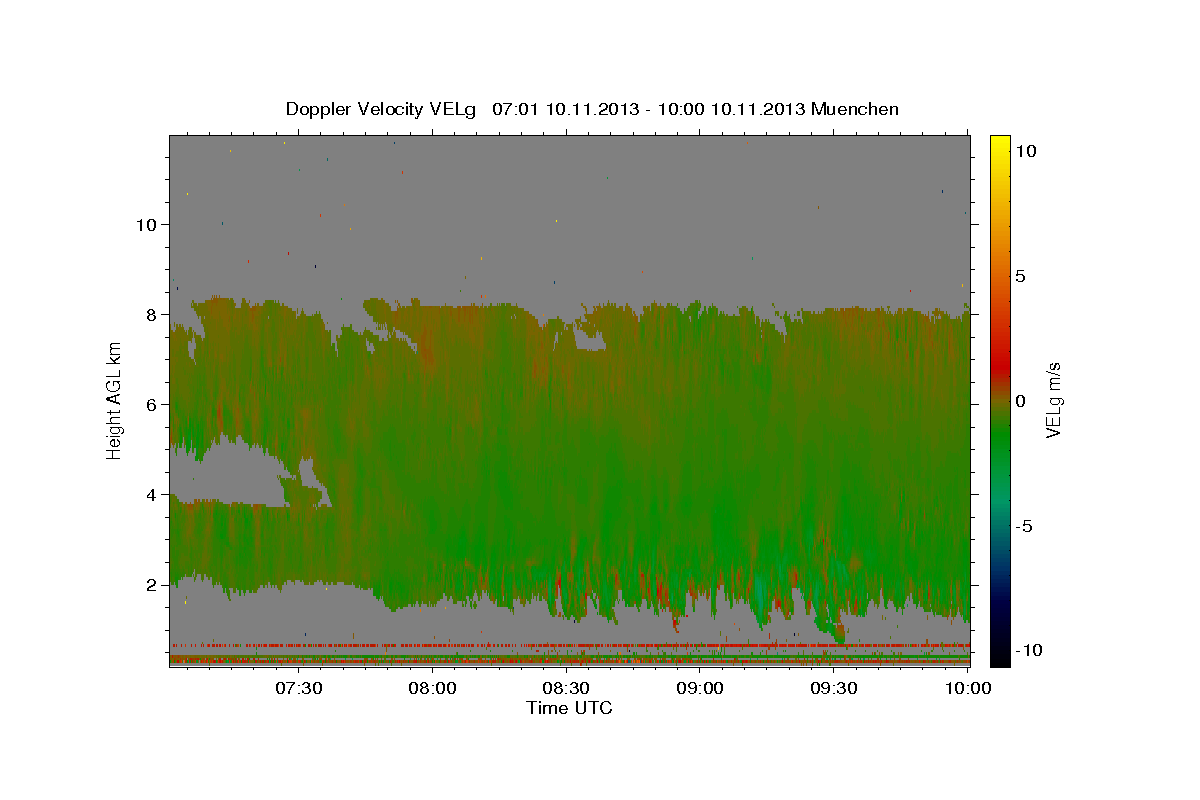Click the black bottom of the colorbar
Viewport: 1200px width, 800px height.
(1000, 655)
